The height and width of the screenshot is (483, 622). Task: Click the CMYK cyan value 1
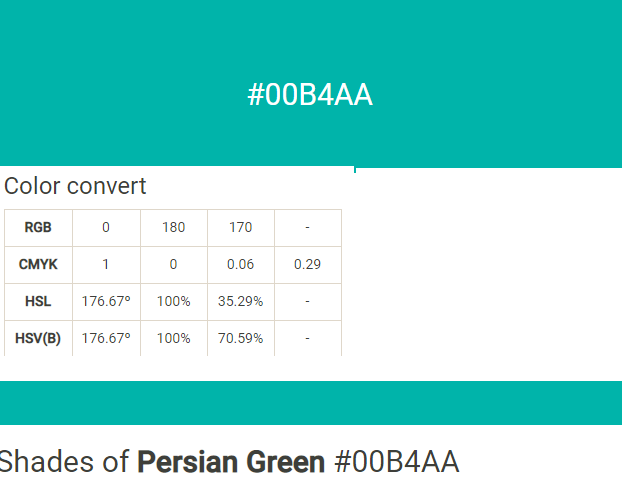[106, 264]
